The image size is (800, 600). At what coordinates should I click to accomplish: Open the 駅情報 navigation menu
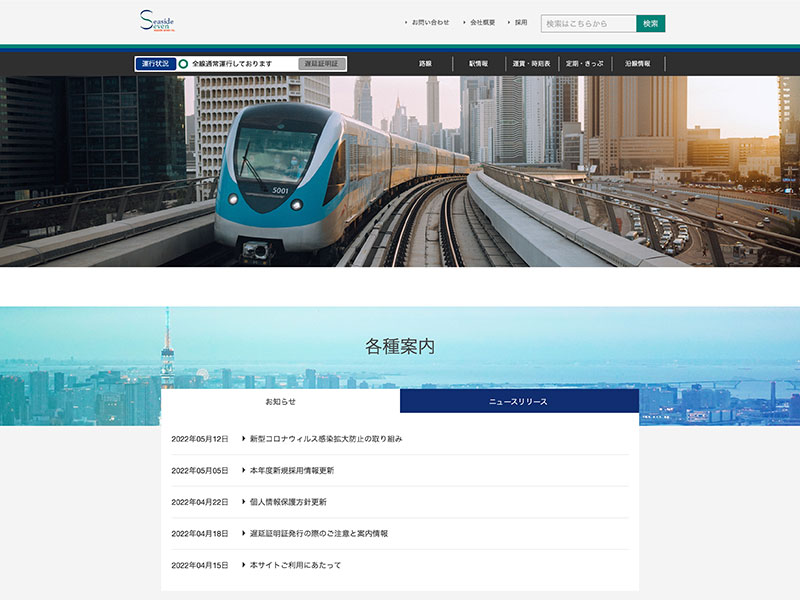coord(478,64)
